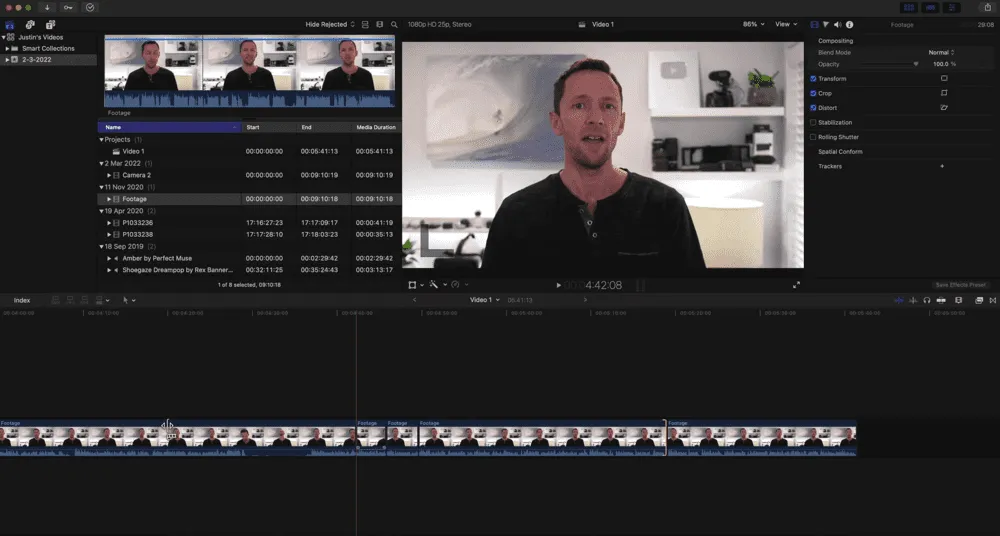The height and width of the screenshot is (536, 1000).
Task: Click the browser search magnifier icon
Action: pyautogui.click(x=394, y=24)
